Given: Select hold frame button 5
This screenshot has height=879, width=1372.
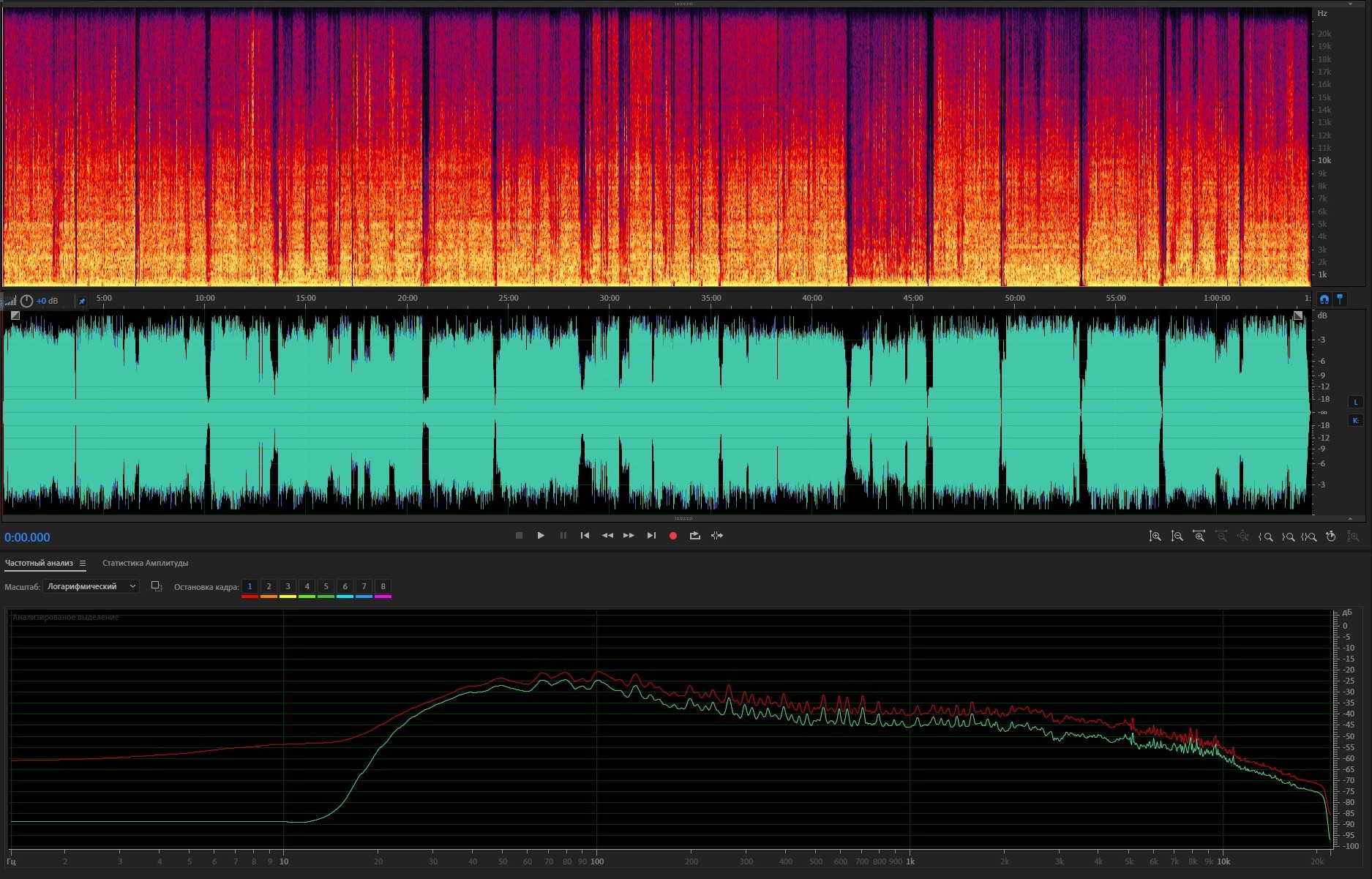Looking at the screenshot, I should pyautogui.click(x=326, y=586).
